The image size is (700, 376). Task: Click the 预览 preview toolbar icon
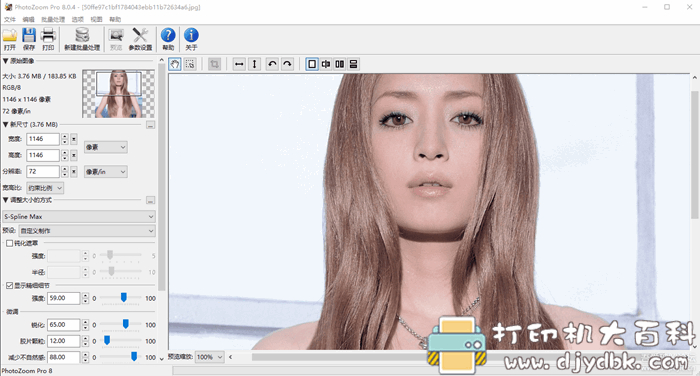click(x=116, y=39)
